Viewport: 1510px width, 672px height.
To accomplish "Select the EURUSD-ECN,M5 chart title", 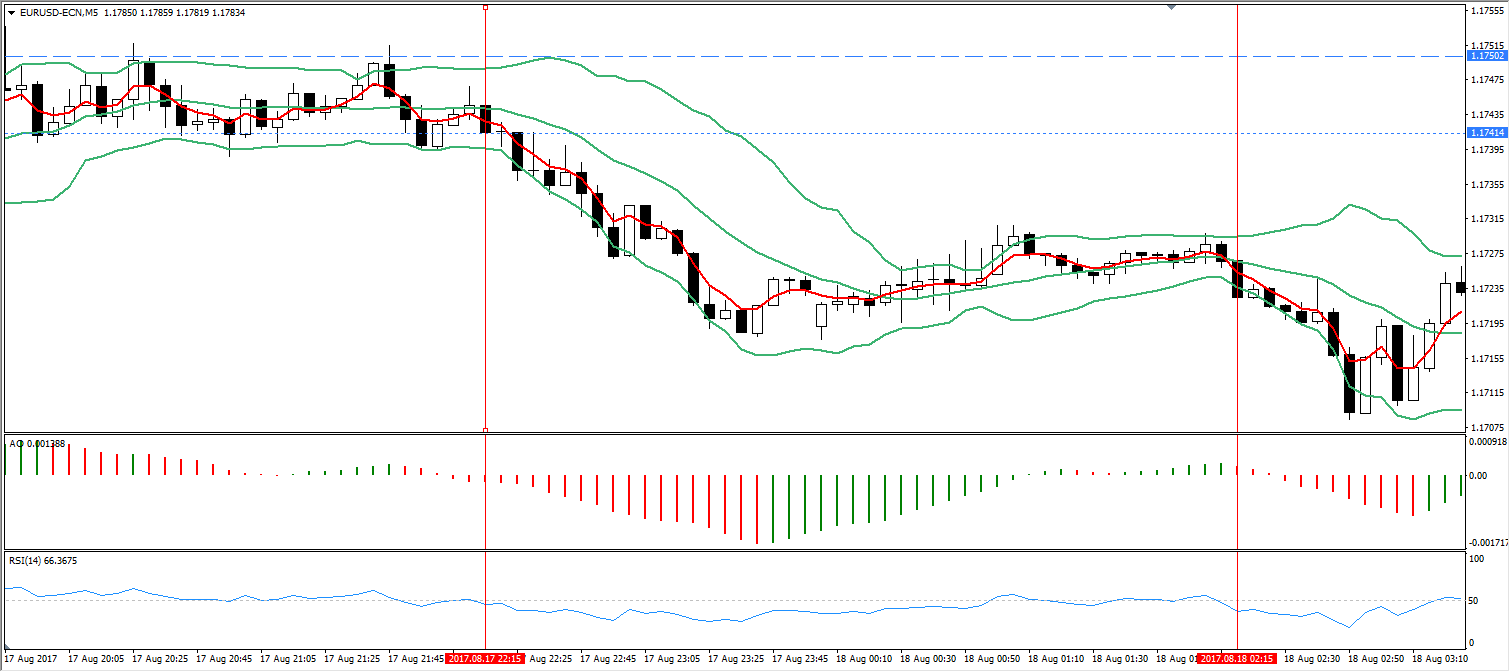I will (60, 13).
